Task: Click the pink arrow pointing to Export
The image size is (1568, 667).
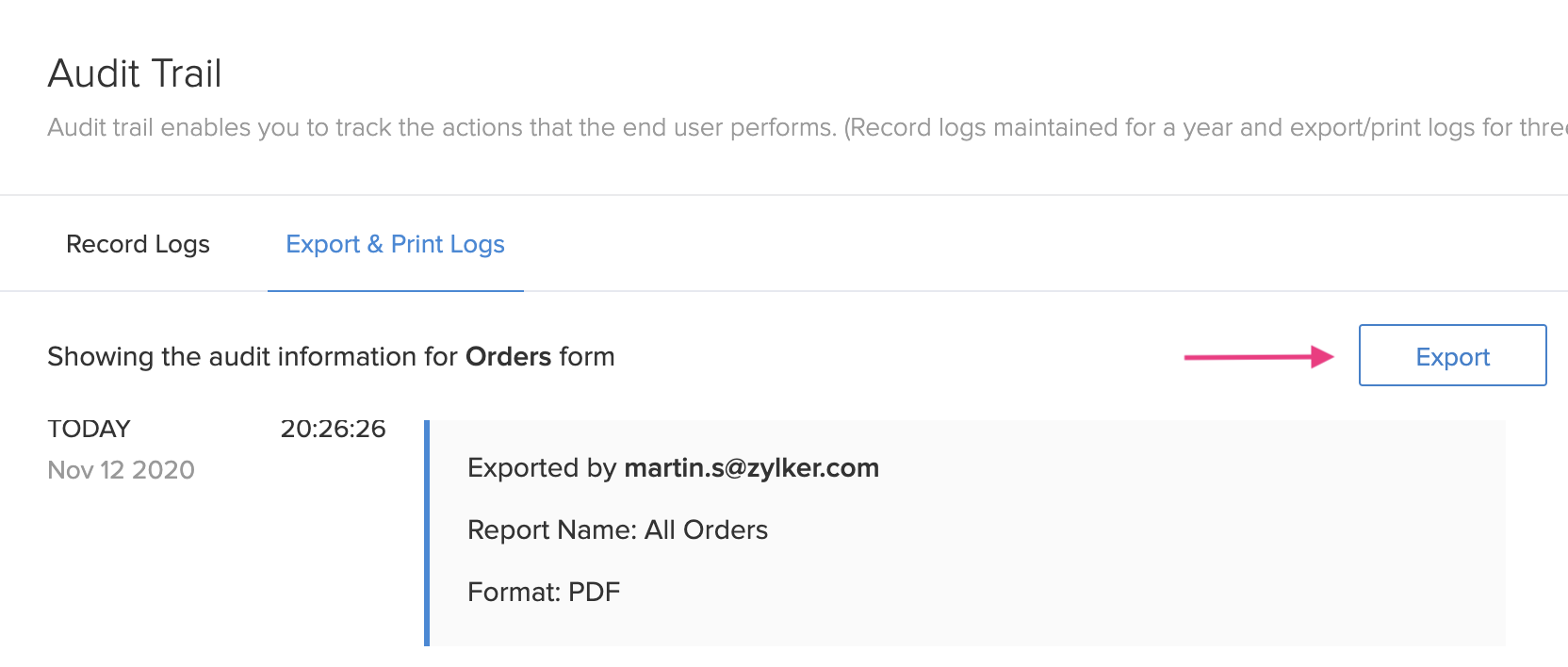Action: pyautogui.click(x=1258, y=357)
